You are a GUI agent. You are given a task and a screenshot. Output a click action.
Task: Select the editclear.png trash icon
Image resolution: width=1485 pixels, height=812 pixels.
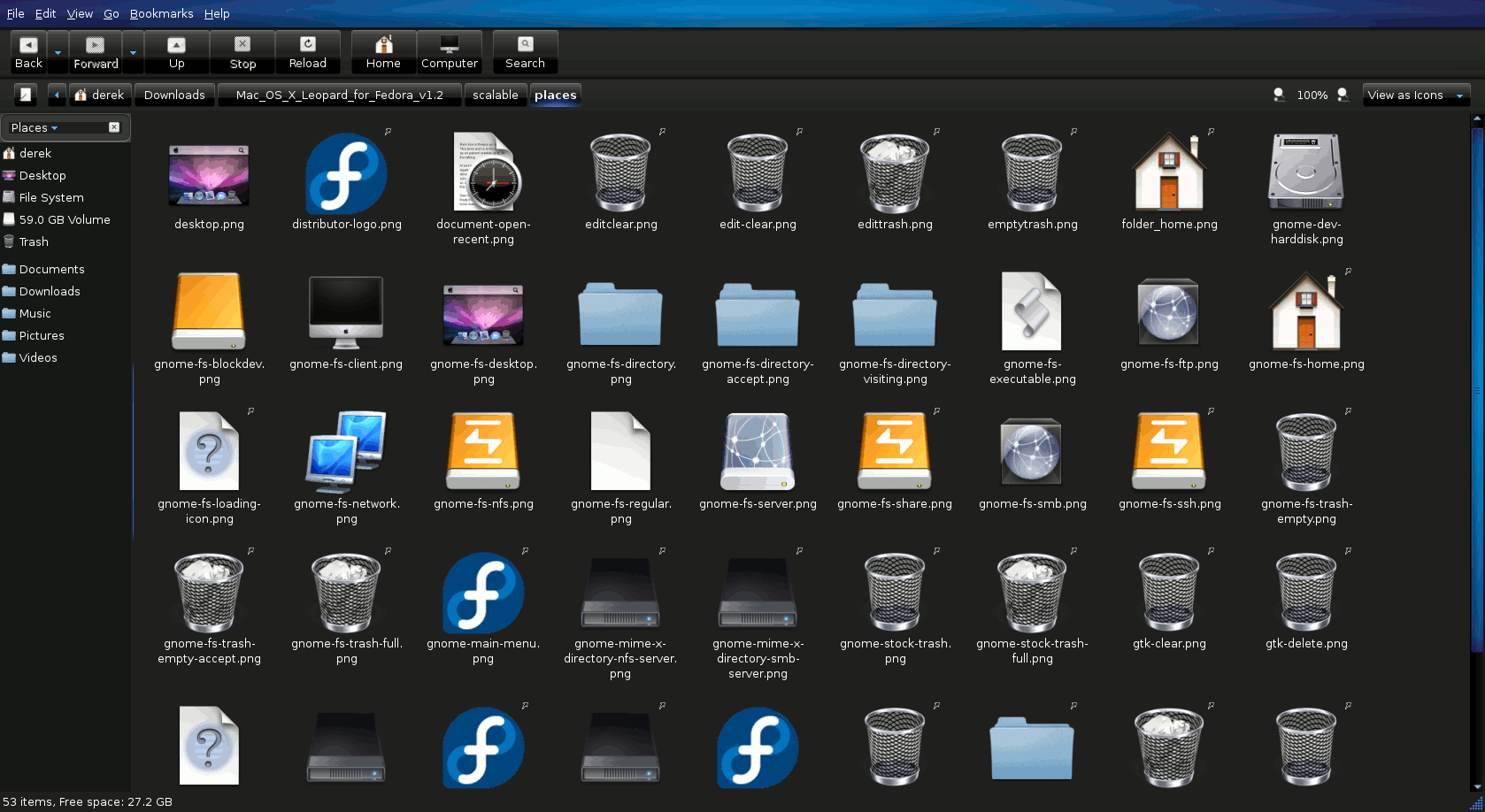(x=620, y=173)
